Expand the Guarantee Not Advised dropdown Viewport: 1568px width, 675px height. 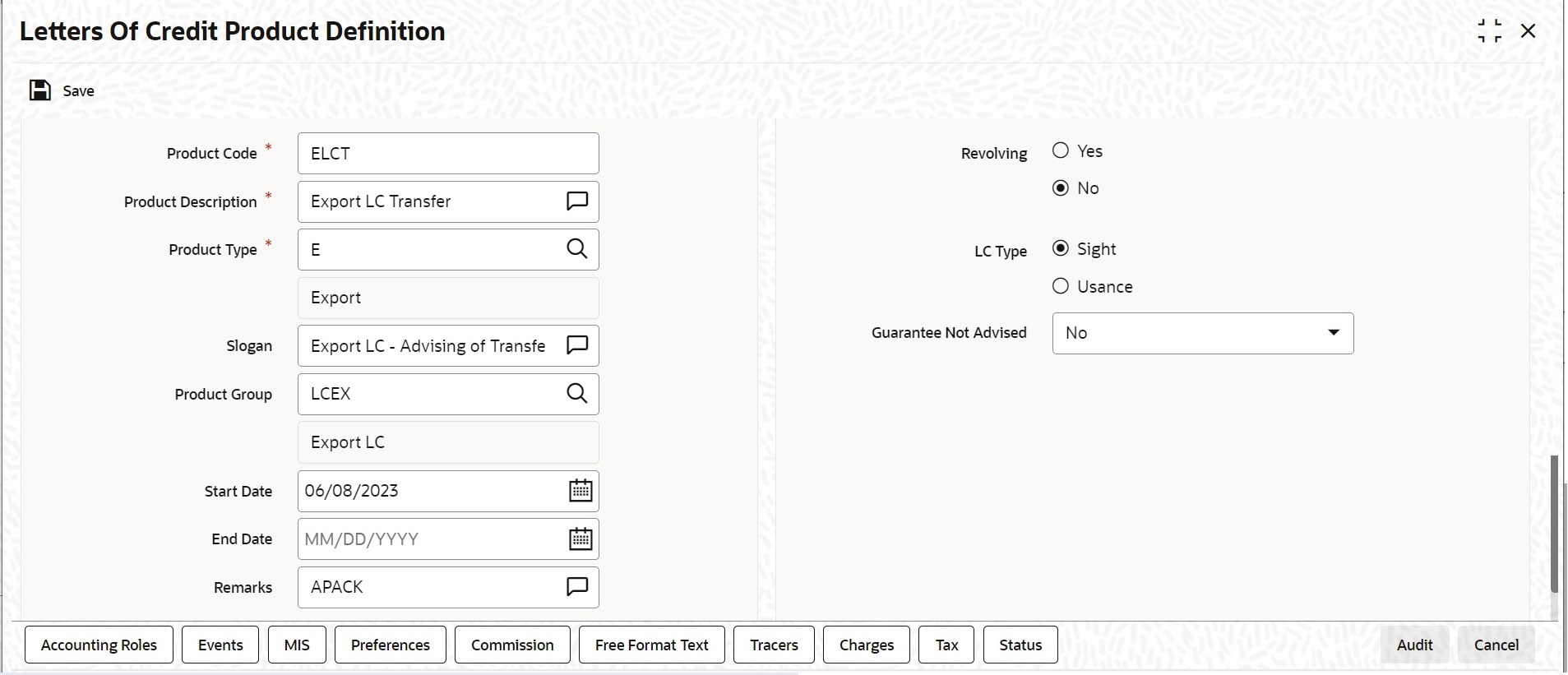click(x=1333, y=333)
